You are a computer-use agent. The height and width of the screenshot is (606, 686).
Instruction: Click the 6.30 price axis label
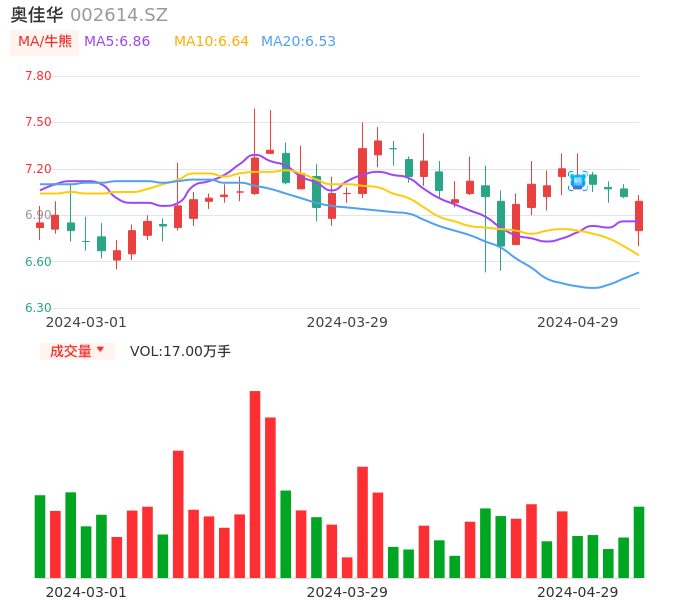pyautogui.click(x=38, y=308)
